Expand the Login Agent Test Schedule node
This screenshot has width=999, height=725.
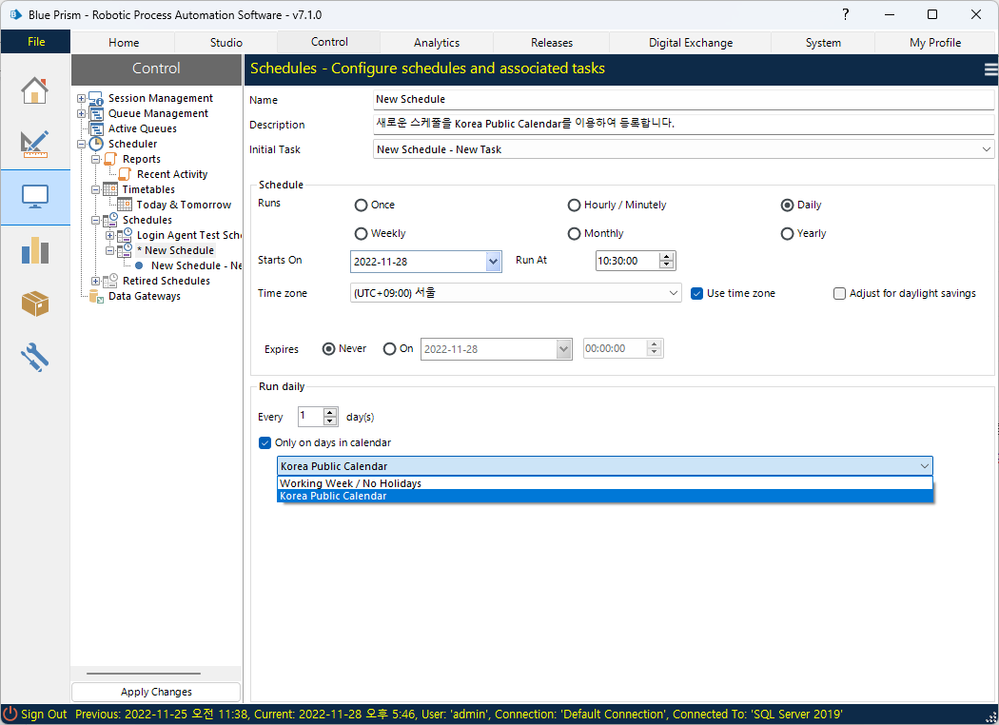(x=110, y=236)
